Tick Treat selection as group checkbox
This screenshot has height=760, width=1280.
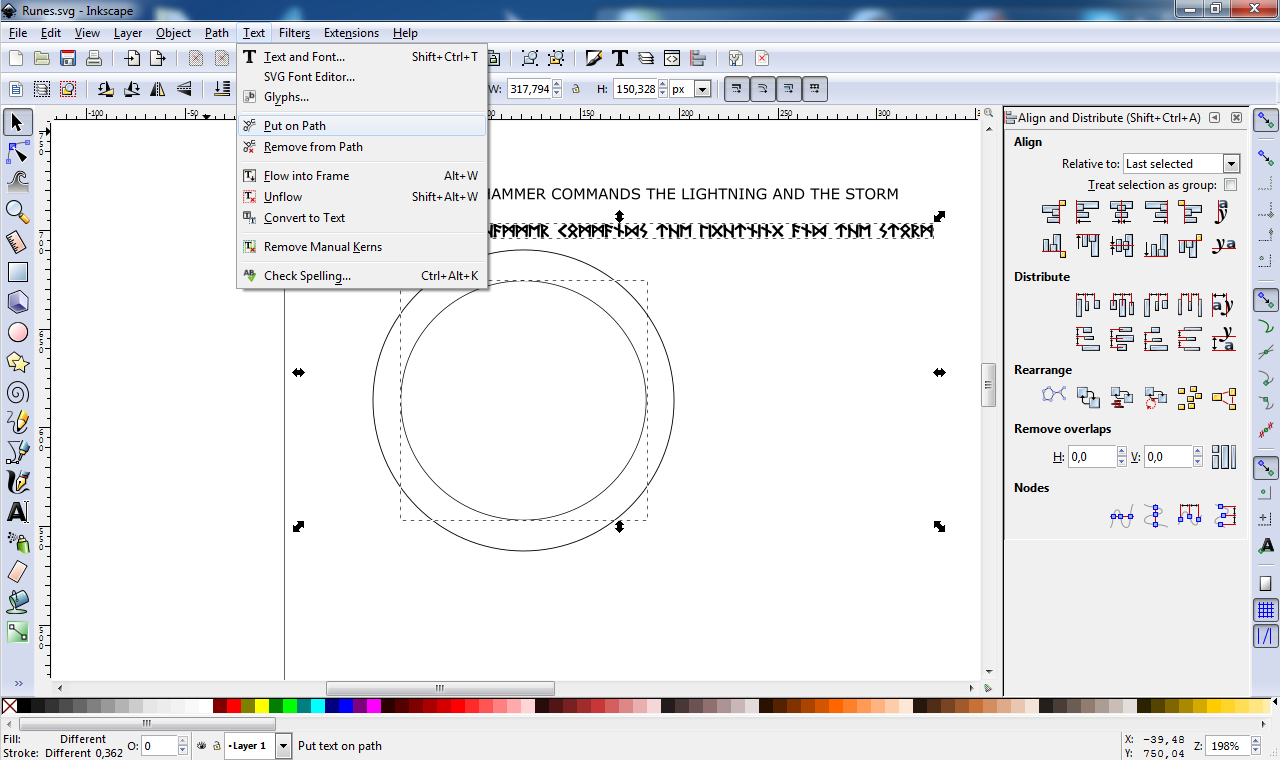click(x=1231, y=185)
